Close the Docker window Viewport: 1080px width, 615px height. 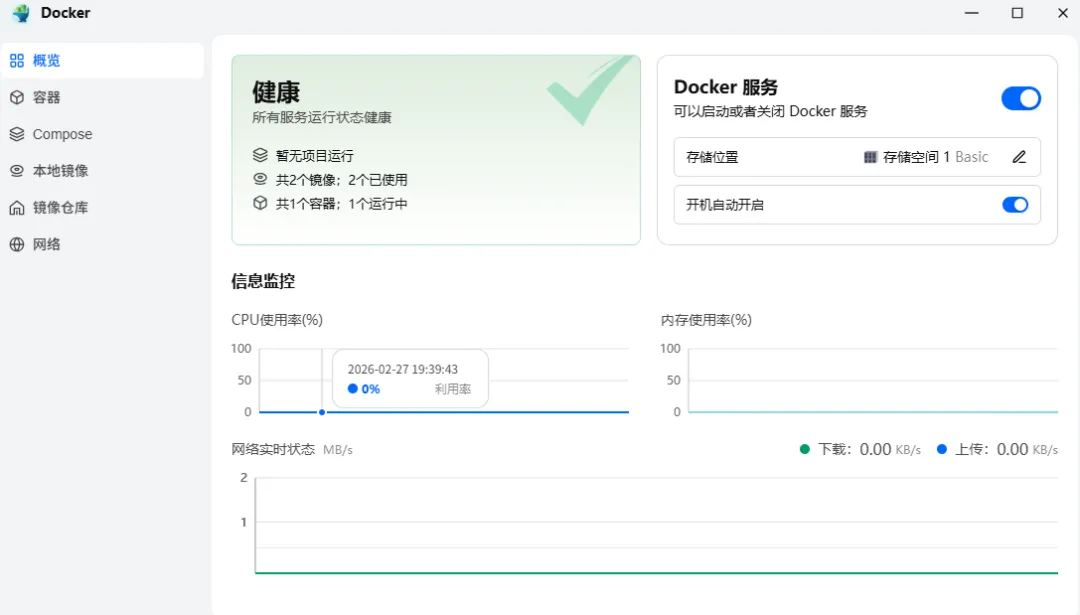(1063, 13)
